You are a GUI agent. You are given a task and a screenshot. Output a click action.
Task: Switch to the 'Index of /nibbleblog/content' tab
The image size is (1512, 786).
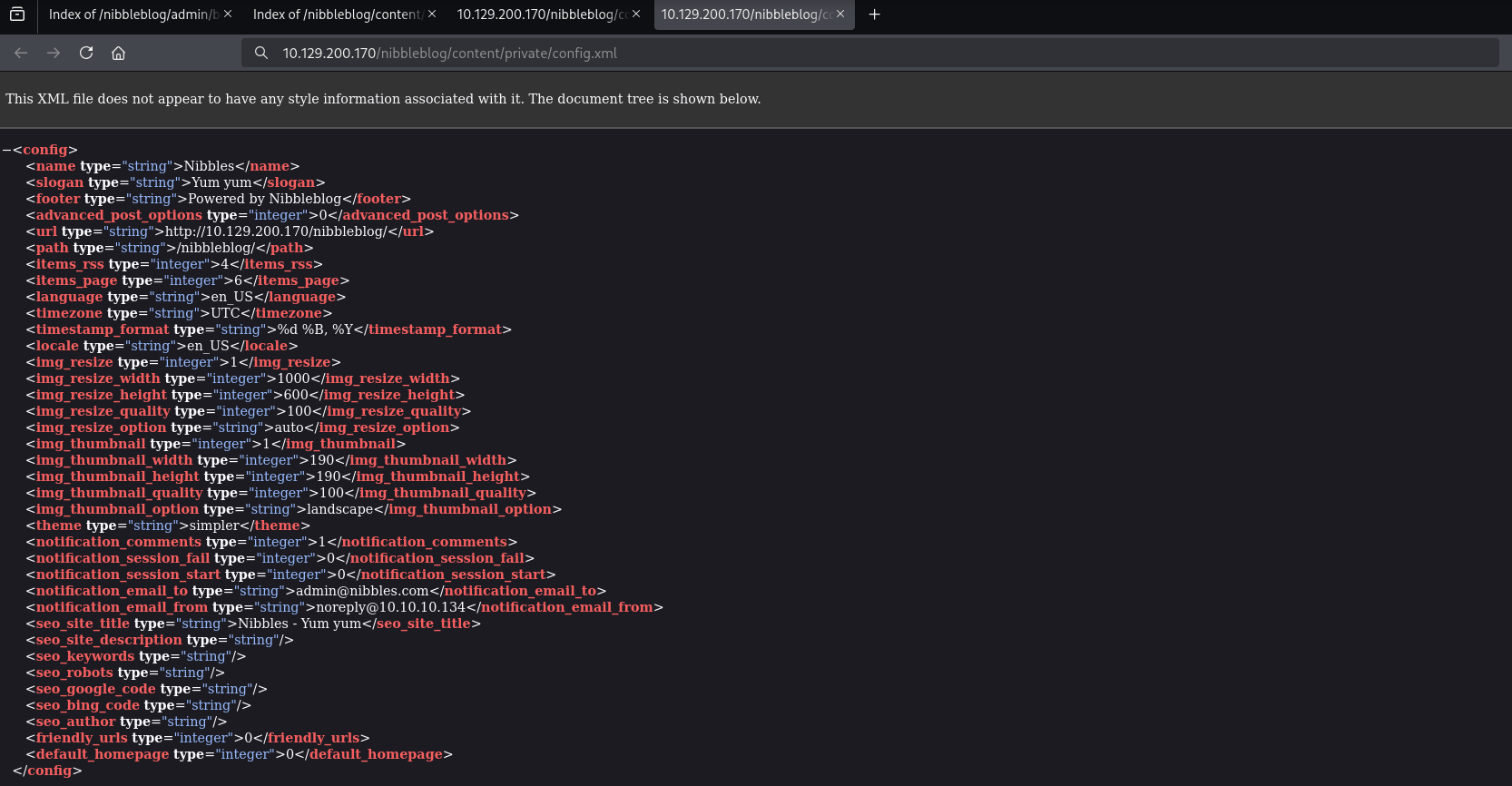tap(336, 15)
